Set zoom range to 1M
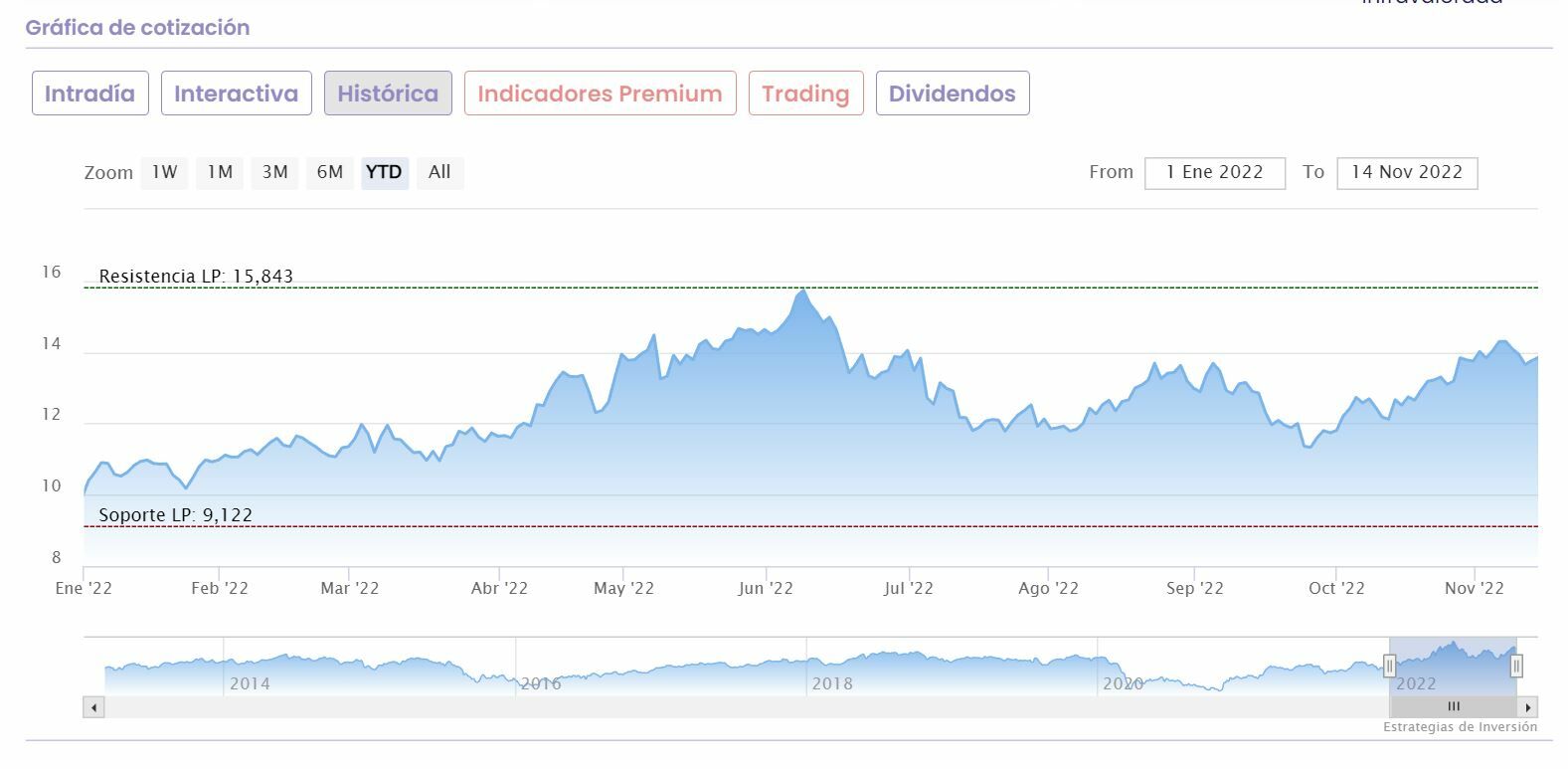This screenshot has width=1568, height=769. [220, 172]
